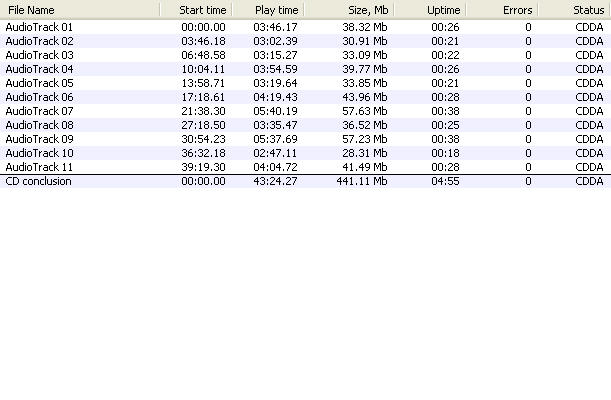Choose AudioTrack 03 entry
Viewport: 611px width, 400px height.
tap(39, 55)
